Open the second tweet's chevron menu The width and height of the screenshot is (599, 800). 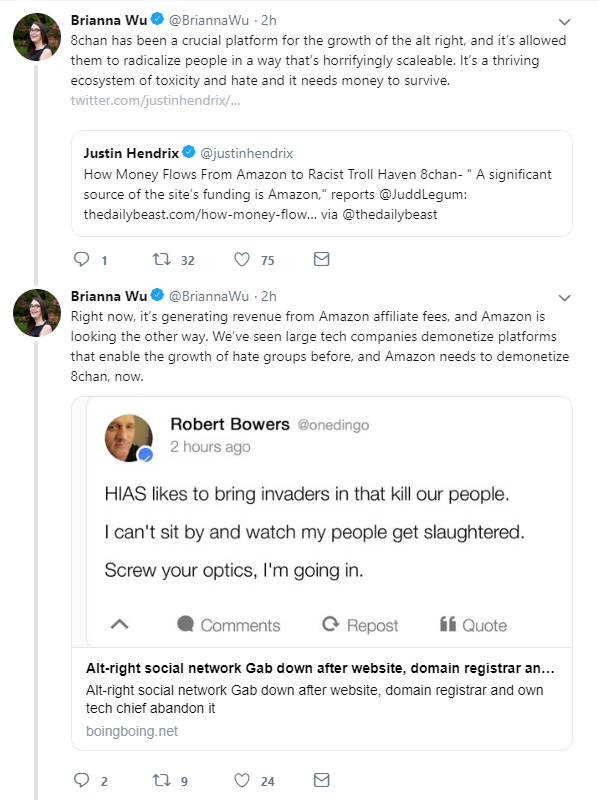point(564,298)
